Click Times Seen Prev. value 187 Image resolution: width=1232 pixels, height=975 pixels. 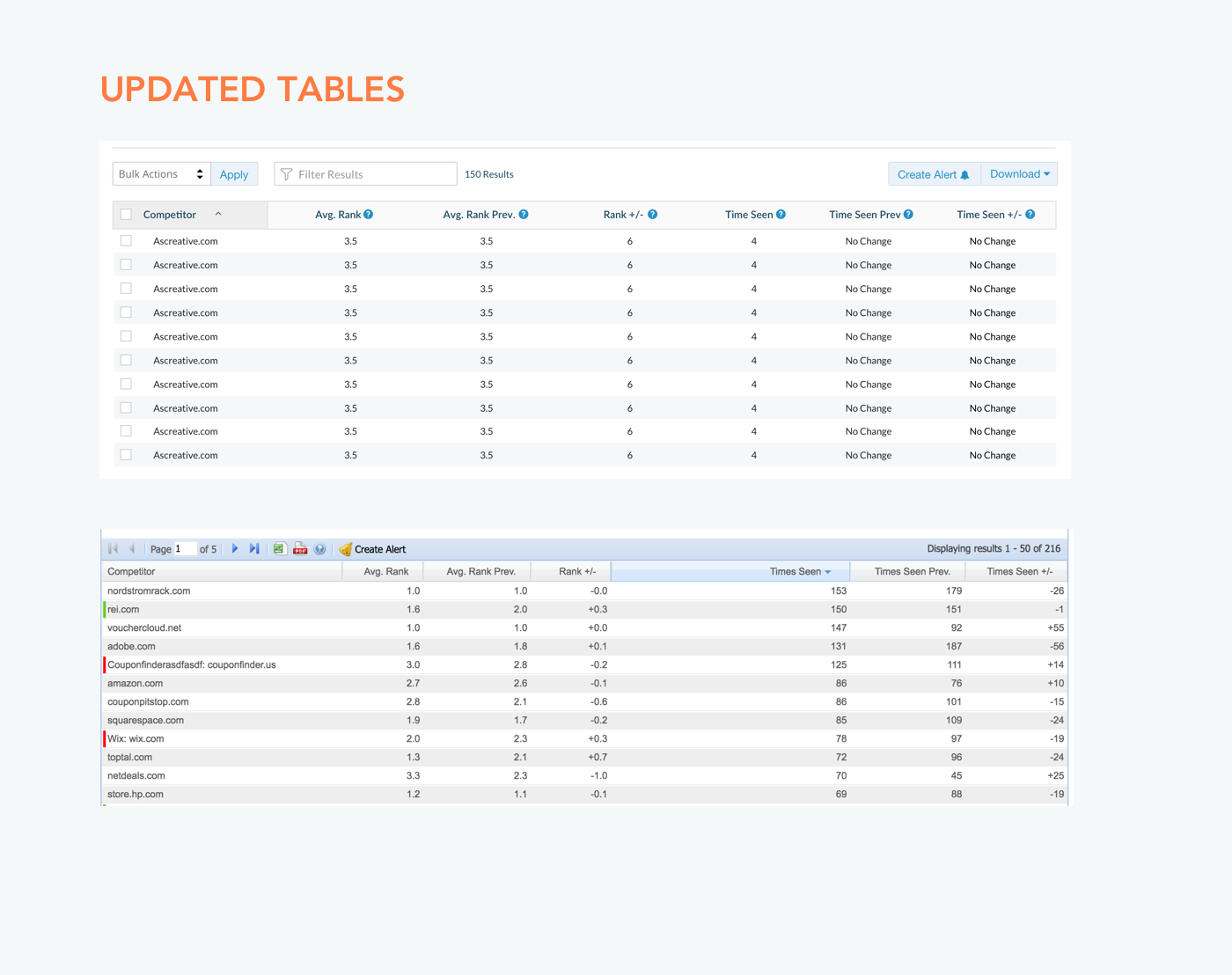tap(954, 646)
